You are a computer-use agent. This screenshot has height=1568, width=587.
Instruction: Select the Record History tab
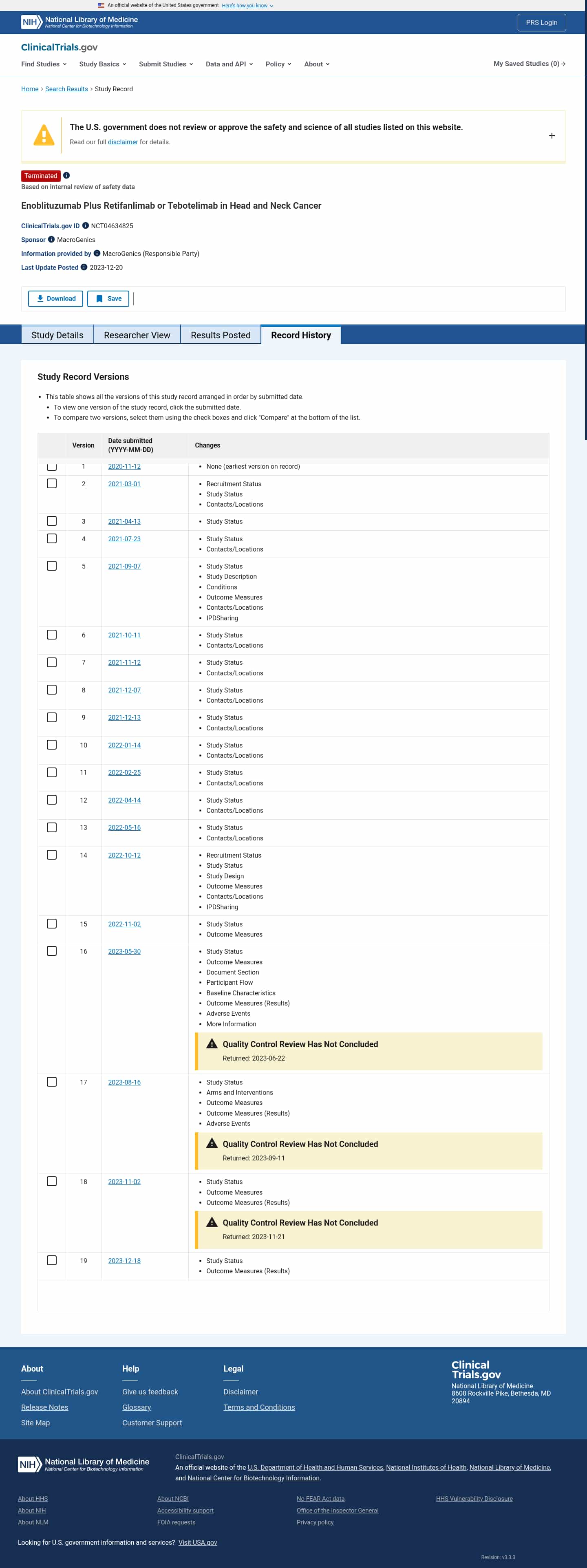coord(301,335)
